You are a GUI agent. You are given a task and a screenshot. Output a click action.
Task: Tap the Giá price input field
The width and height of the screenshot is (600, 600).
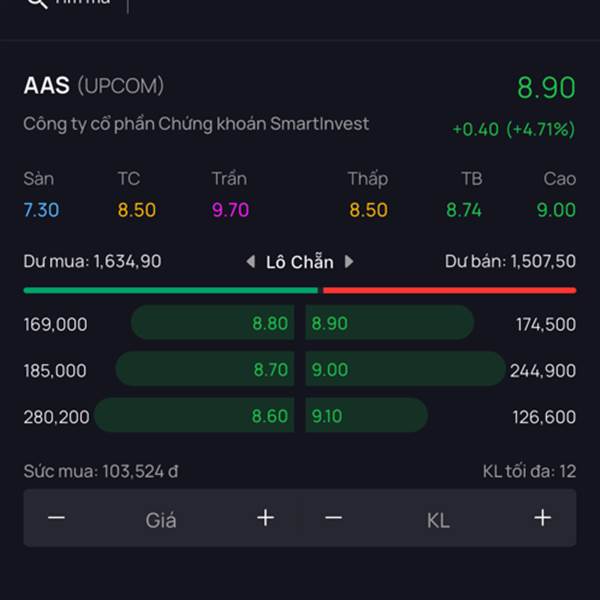161,520
